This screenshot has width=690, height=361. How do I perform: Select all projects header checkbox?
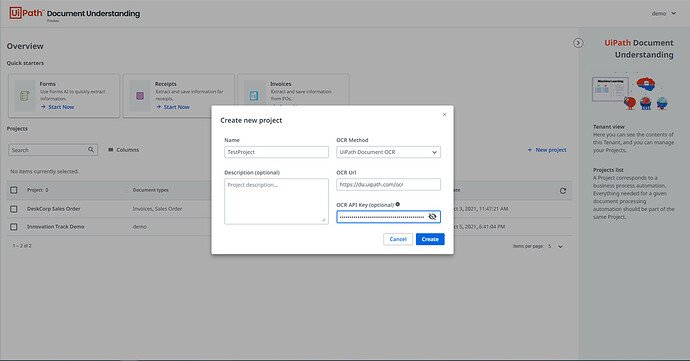[14, 190]
